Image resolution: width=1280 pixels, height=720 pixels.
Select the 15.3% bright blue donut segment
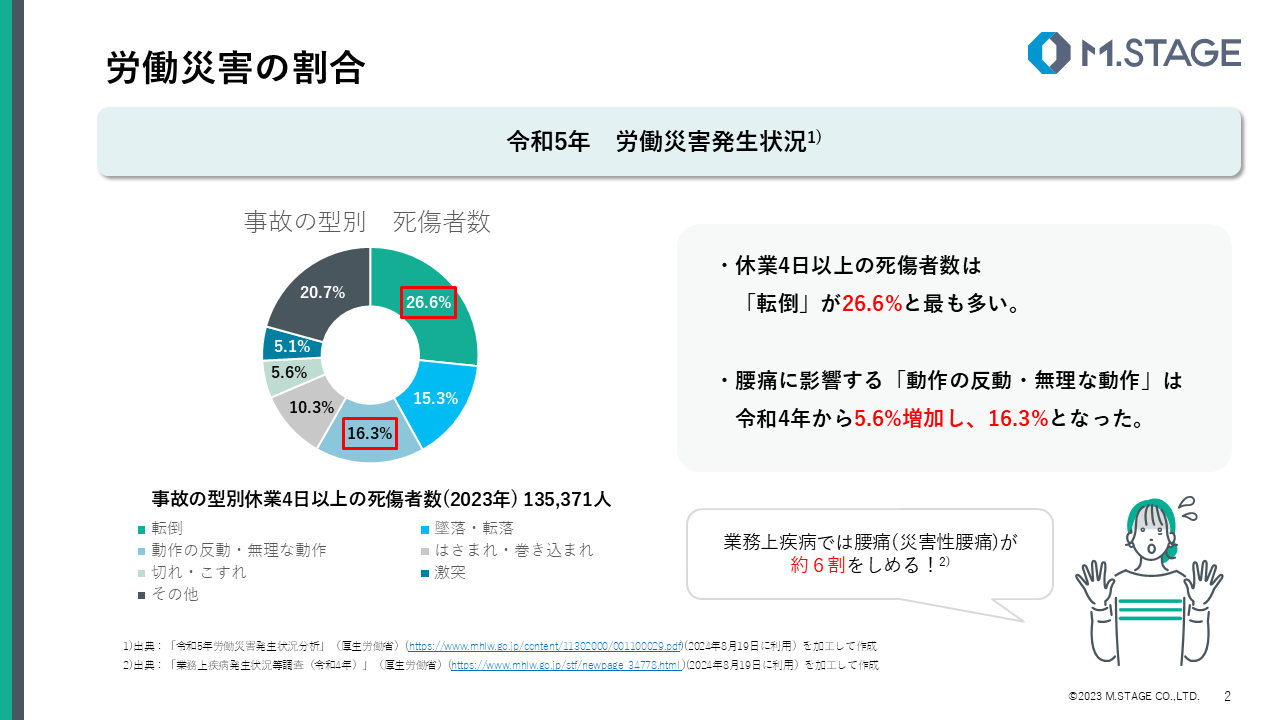435,398
